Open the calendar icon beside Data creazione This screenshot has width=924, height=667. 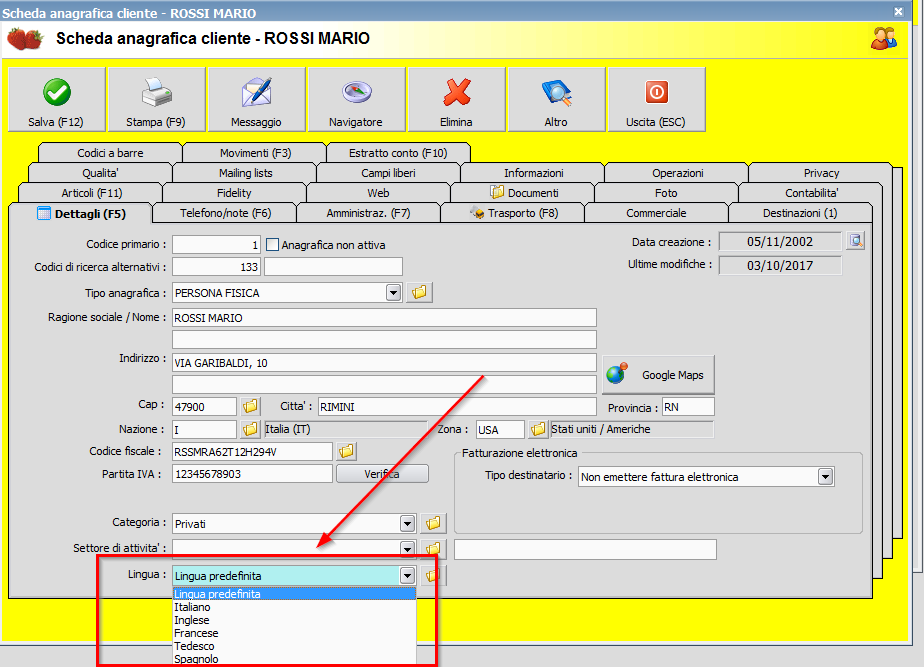855,241
